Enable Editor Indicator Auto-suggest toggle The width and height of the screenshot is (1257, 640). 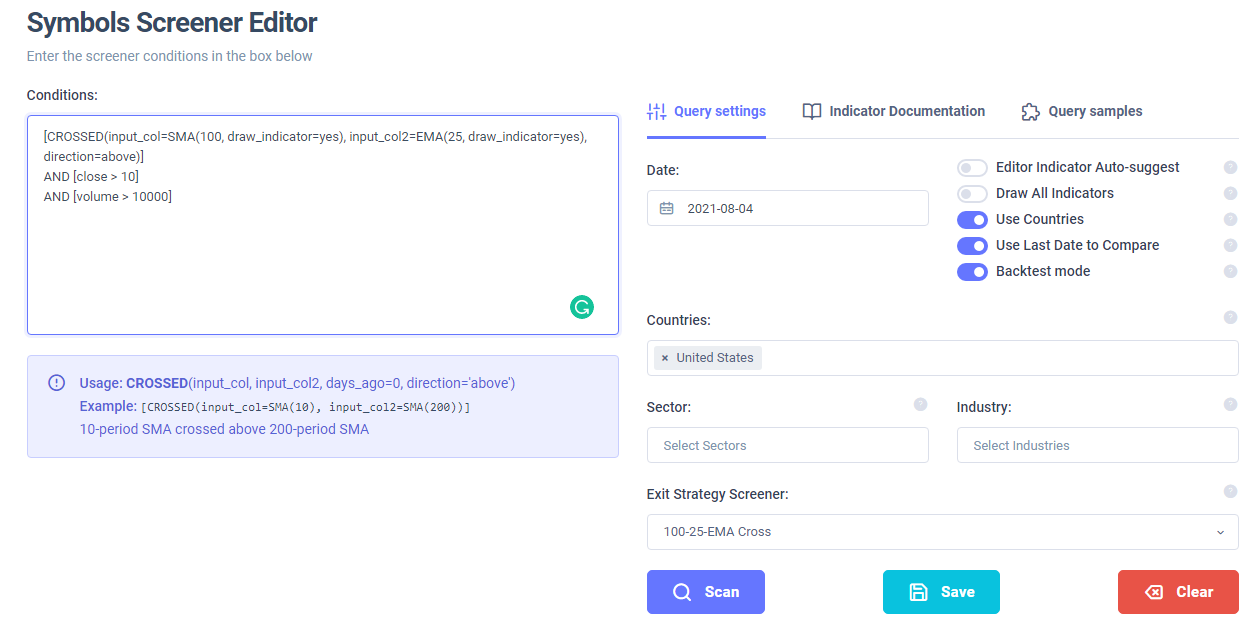pyautogui.click(x=972, y=168)
